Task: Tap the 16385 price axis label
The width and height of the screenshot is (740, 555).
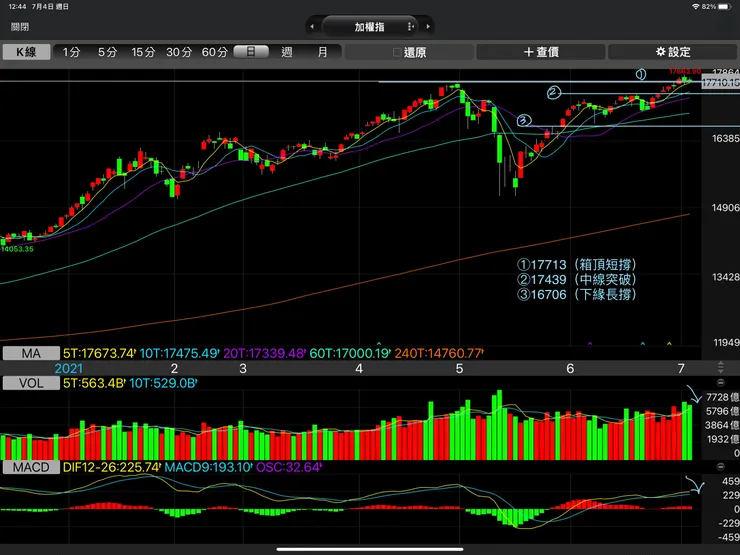Action: [x=725, y=138]
